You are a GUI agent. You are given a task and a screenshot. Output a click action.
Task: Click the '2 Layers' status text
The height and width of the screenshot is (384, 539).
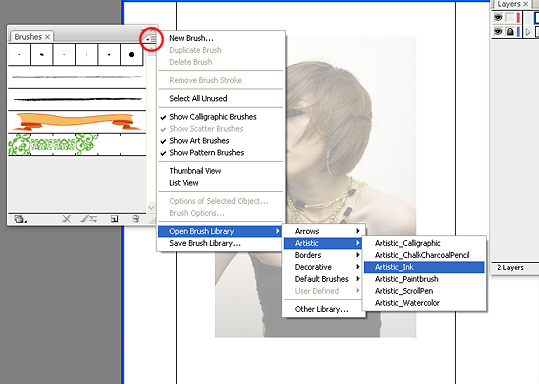click(510, 267)
